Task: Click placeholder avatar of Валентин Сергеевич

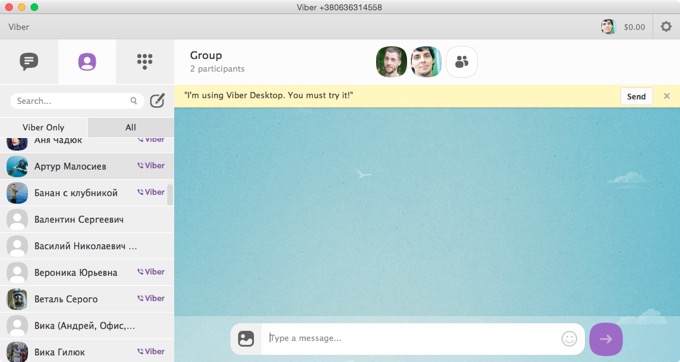Action: pyautogui.click(x=17, y=220)
